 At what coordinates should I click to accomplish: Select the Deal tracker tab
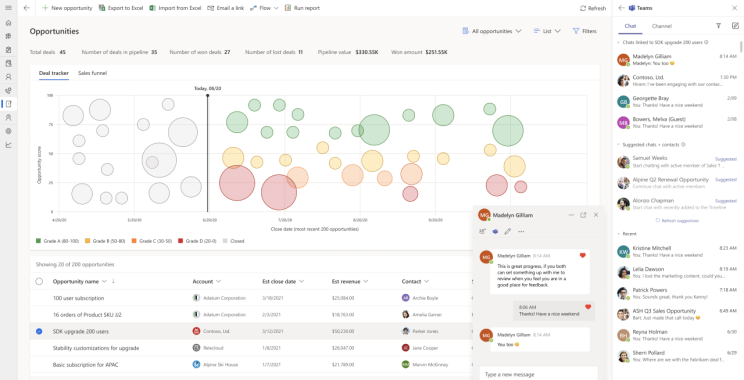(x=54, y=73)
